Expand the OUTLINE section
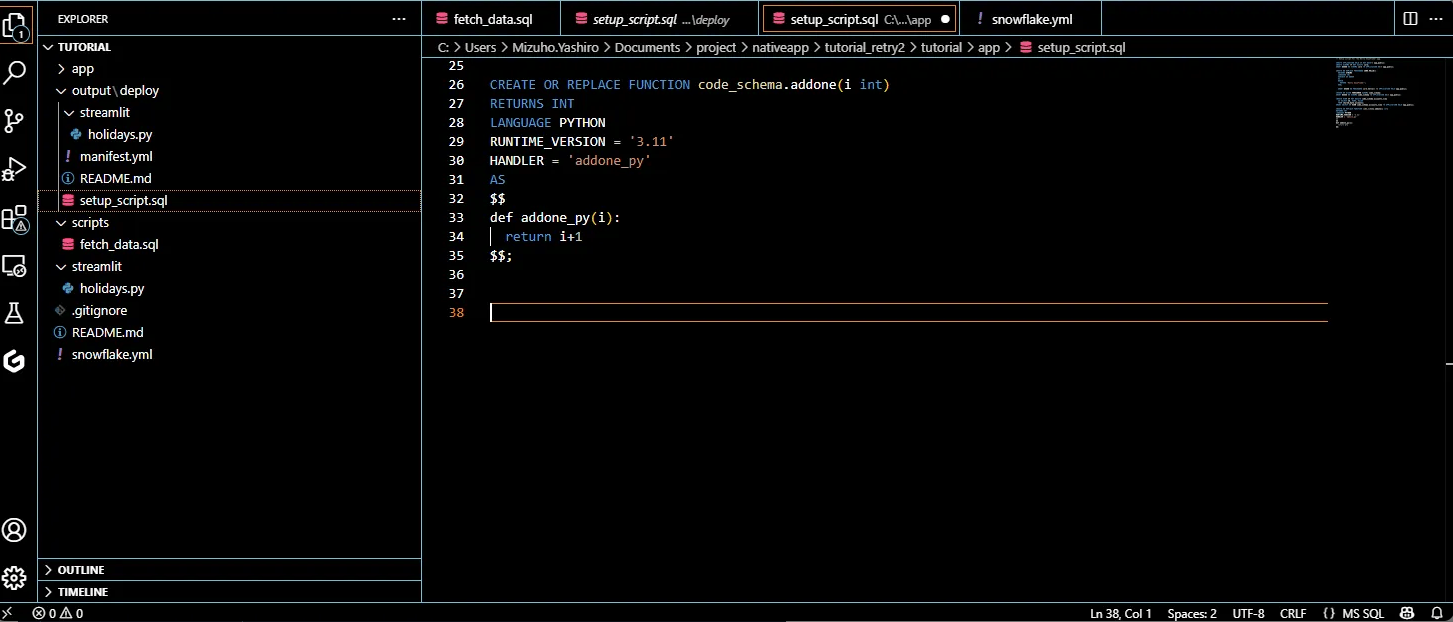The height and width of the screenshot is (622, 1453). coord(229,570)
